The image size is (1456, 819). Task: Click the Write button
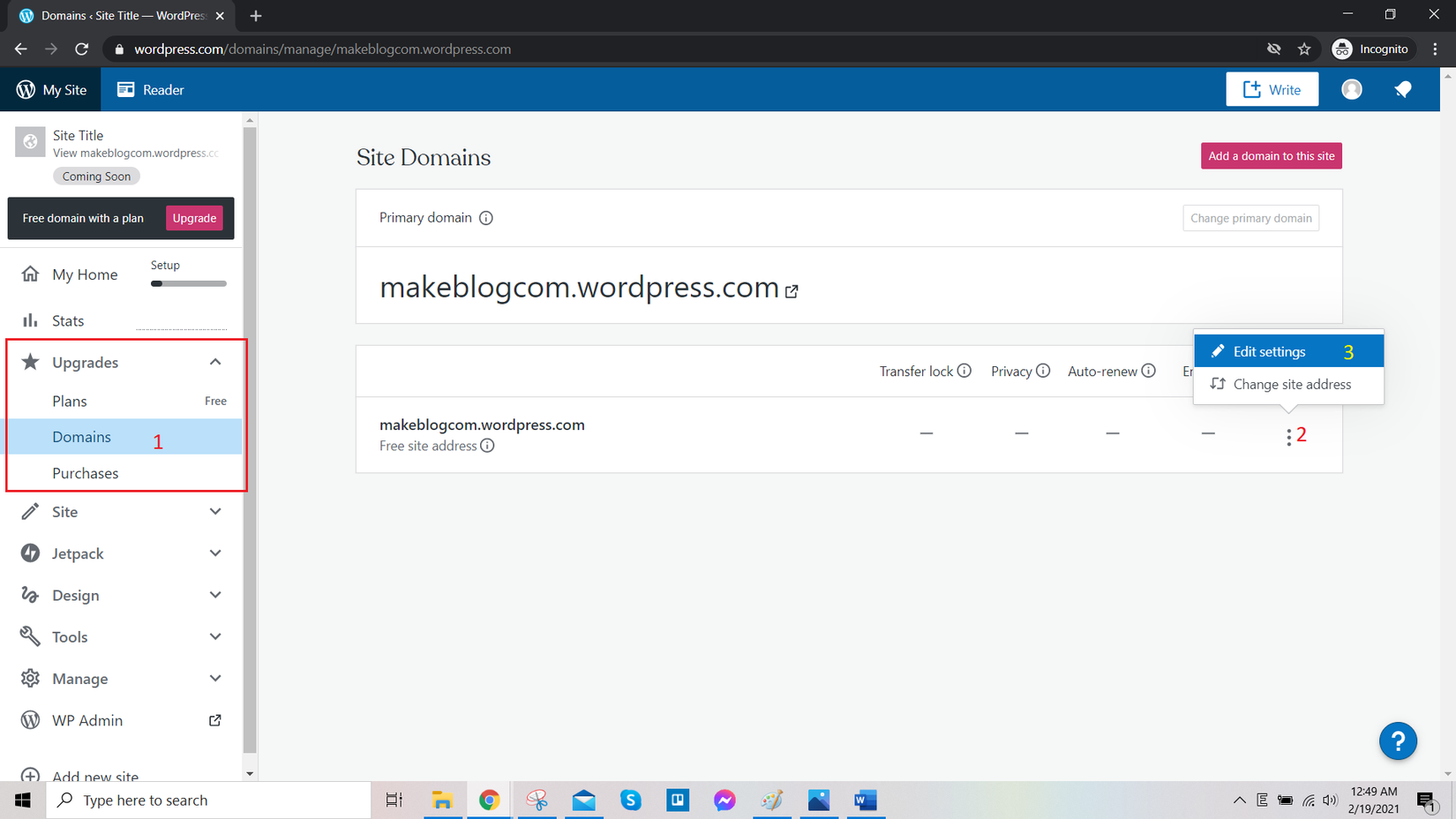[x=1272, y=89]
